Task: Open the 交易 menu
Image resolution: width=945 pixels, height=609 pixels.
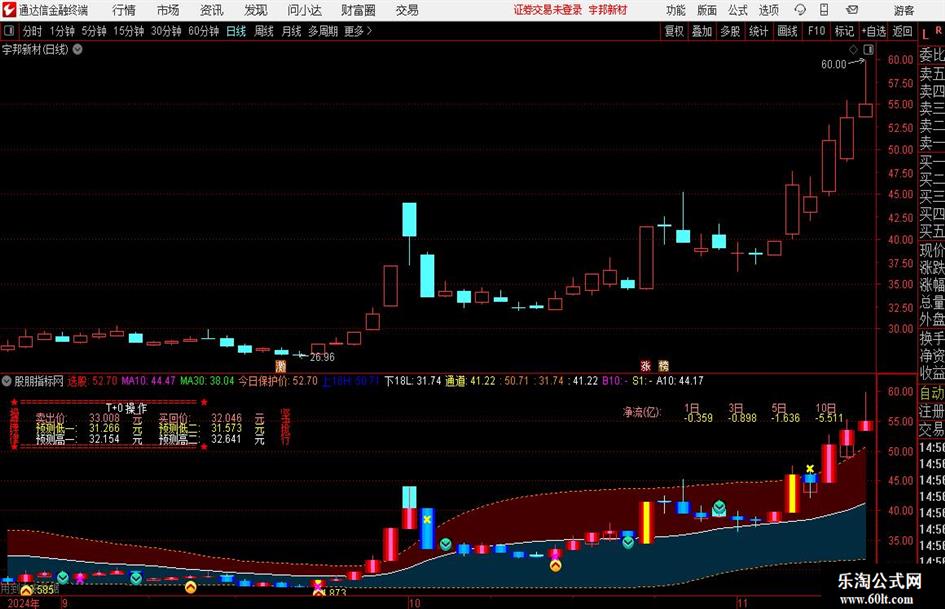Action: [x=407, y=10]
